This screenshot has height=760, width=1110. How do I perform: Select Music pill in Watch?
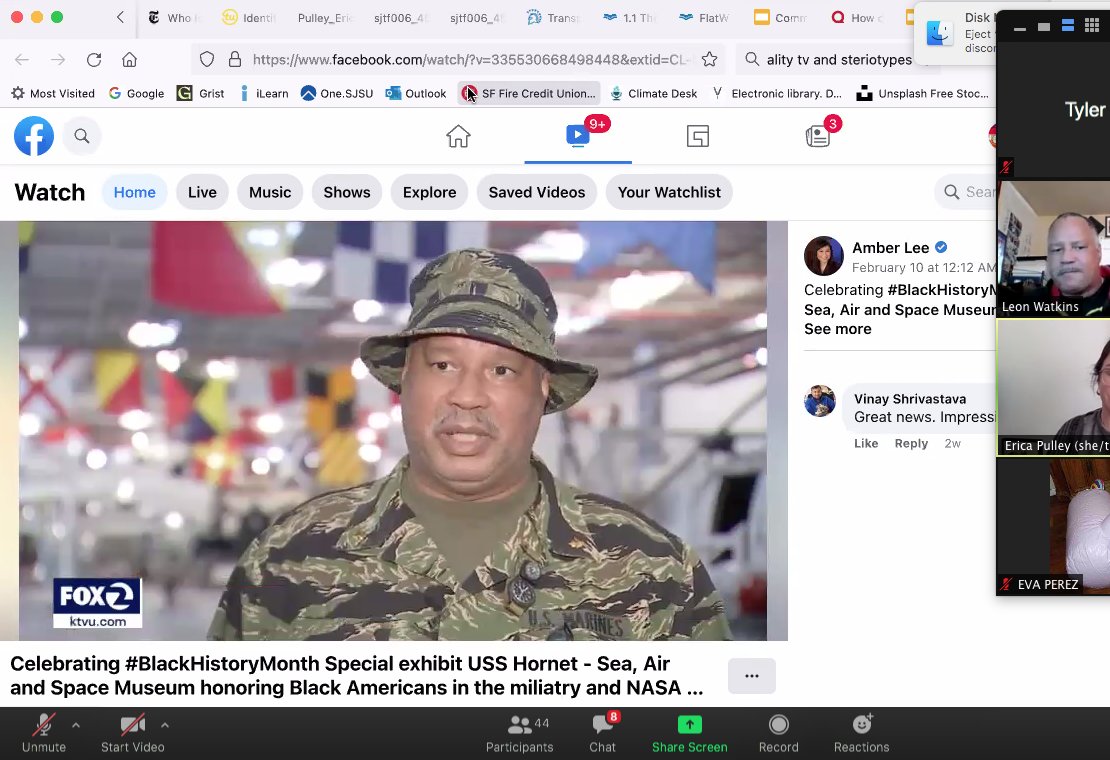click(x=270, y=192)
